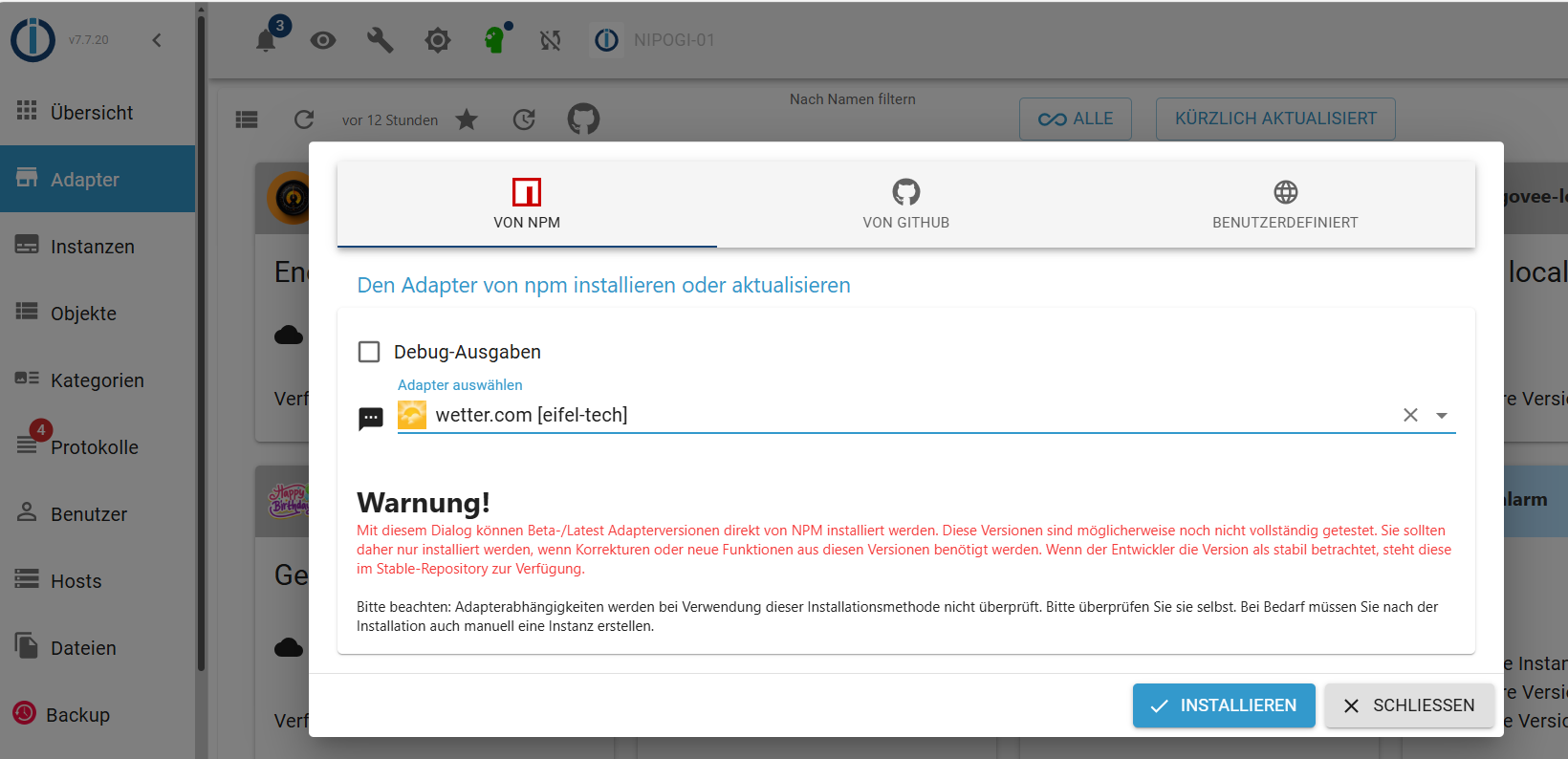Open Backup in the sidebar
Viewport: 1568px width, 759px height.
click(98, 714)
